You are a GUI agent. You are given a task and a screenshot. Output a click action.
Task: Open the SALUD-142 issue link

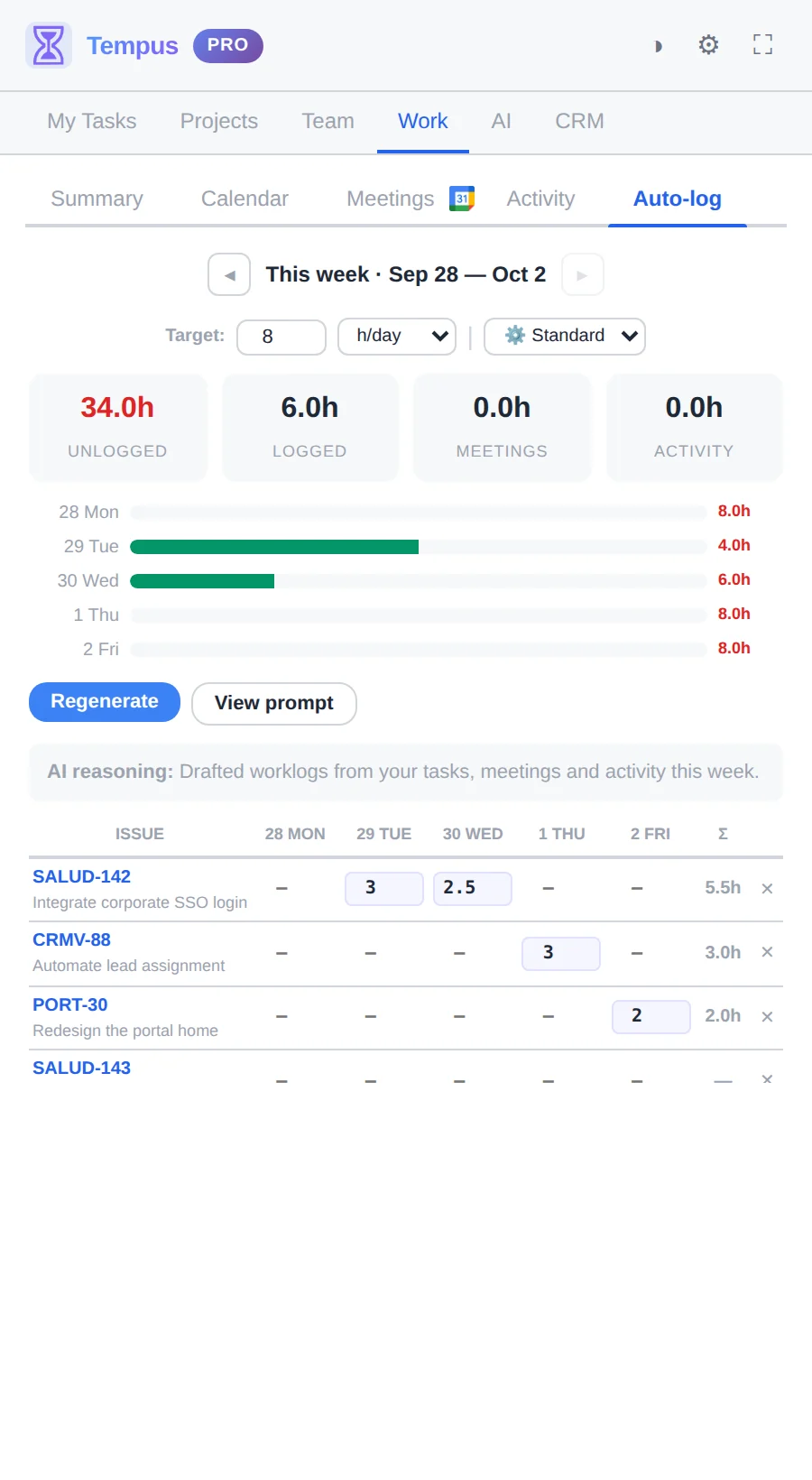coord(81,876)
